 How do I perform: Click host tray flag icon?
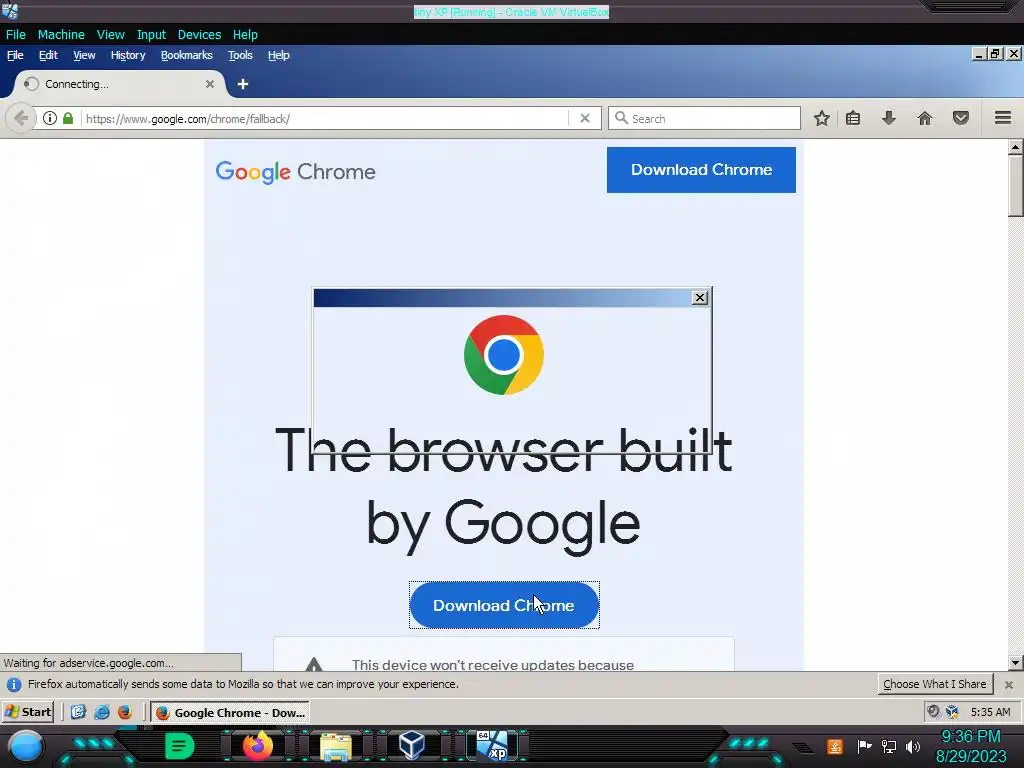tap(865, 746)
